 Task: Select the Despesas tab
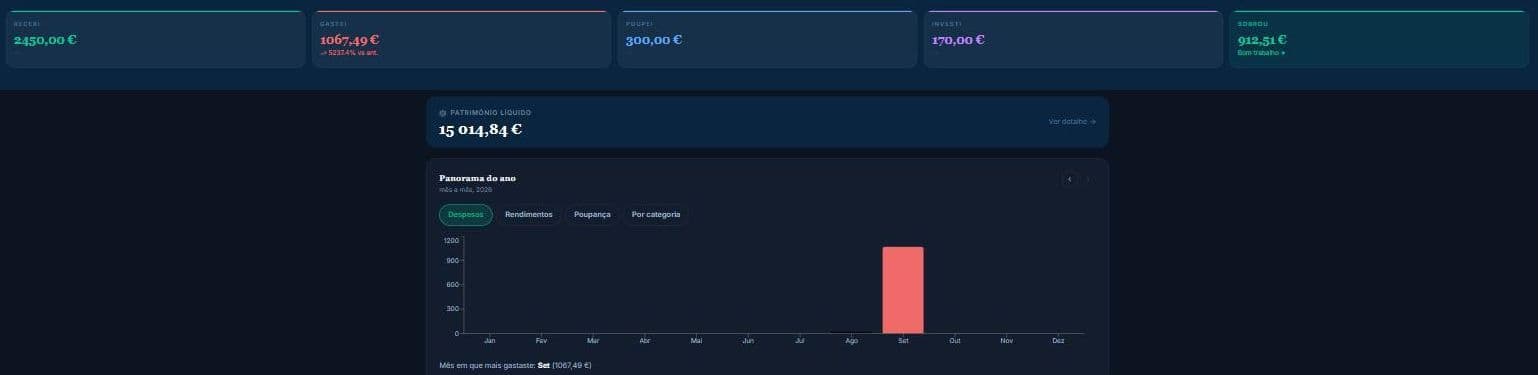click(466, 215)
